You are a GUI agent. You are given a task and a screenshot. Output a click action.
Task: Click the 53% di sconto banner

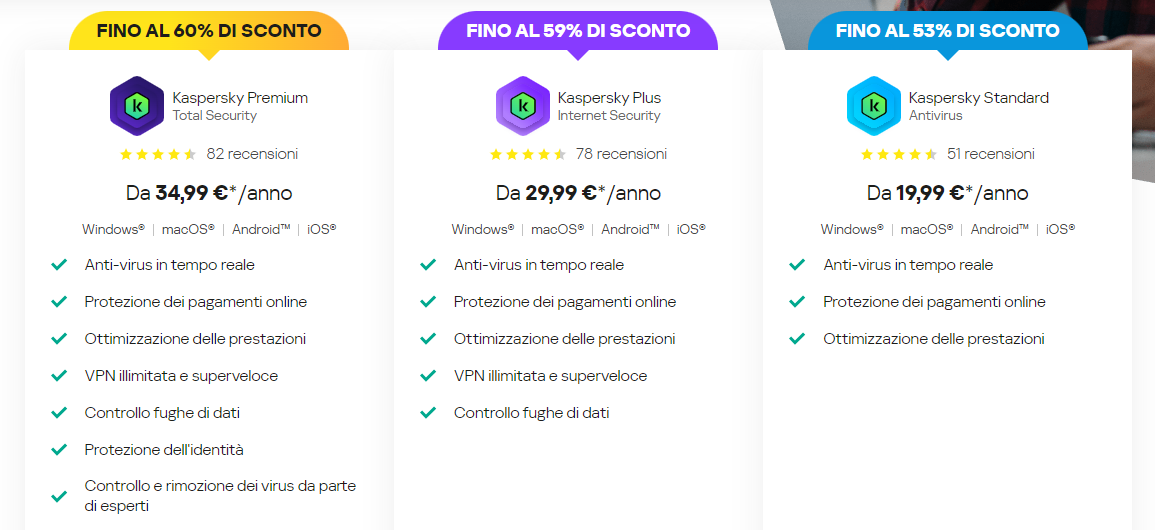click(947, 31)
